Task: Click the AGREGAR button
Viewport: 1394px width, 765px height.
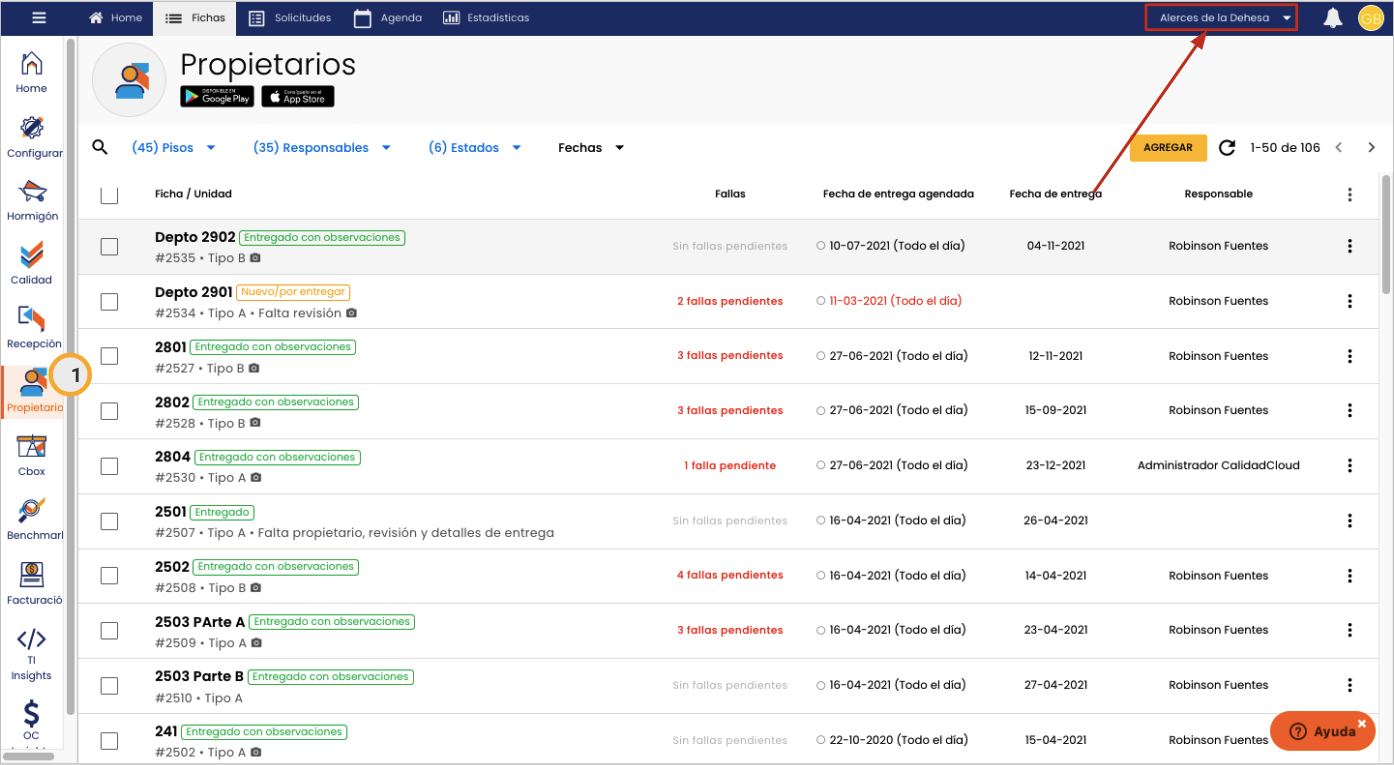Action: click(1168, 148)
